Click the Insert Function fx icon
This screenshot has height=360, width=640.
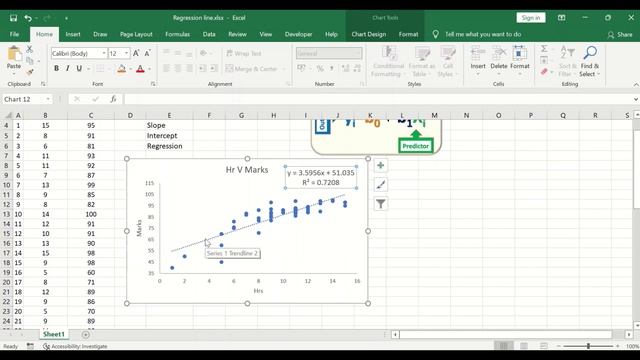click(x=113, y=99)
